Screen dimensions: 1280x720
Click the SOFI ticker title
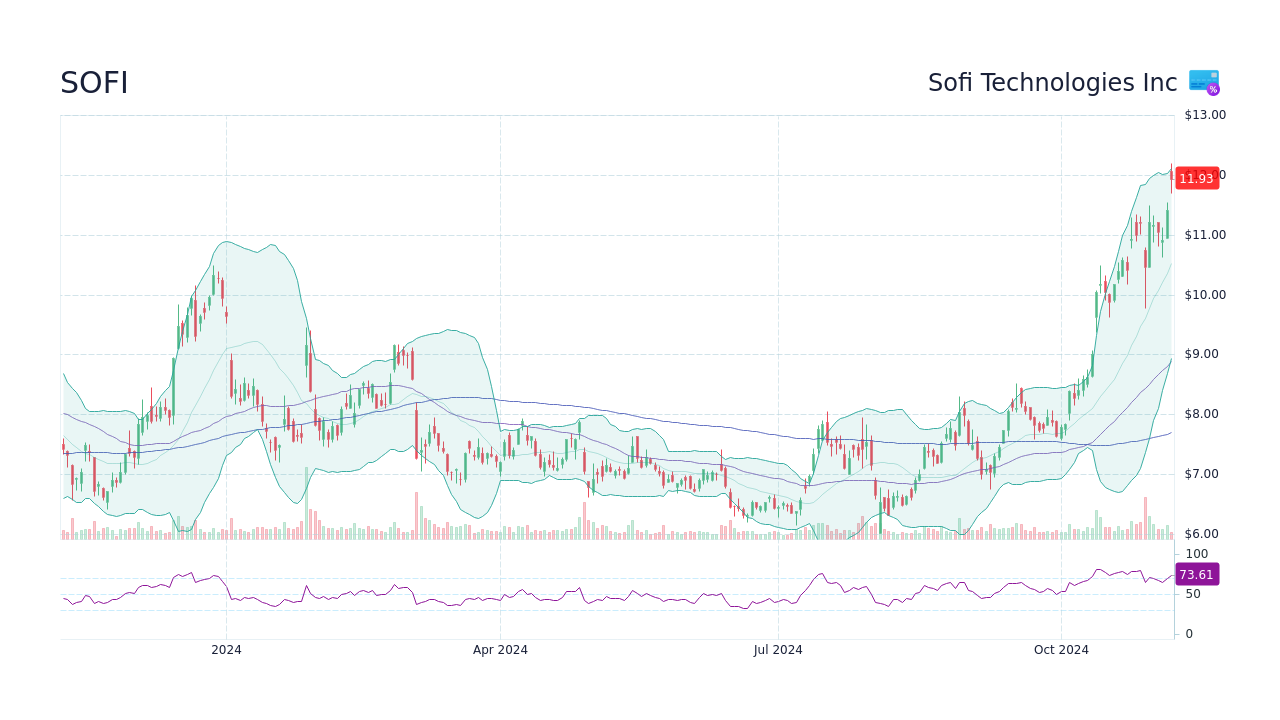point(94,84)
